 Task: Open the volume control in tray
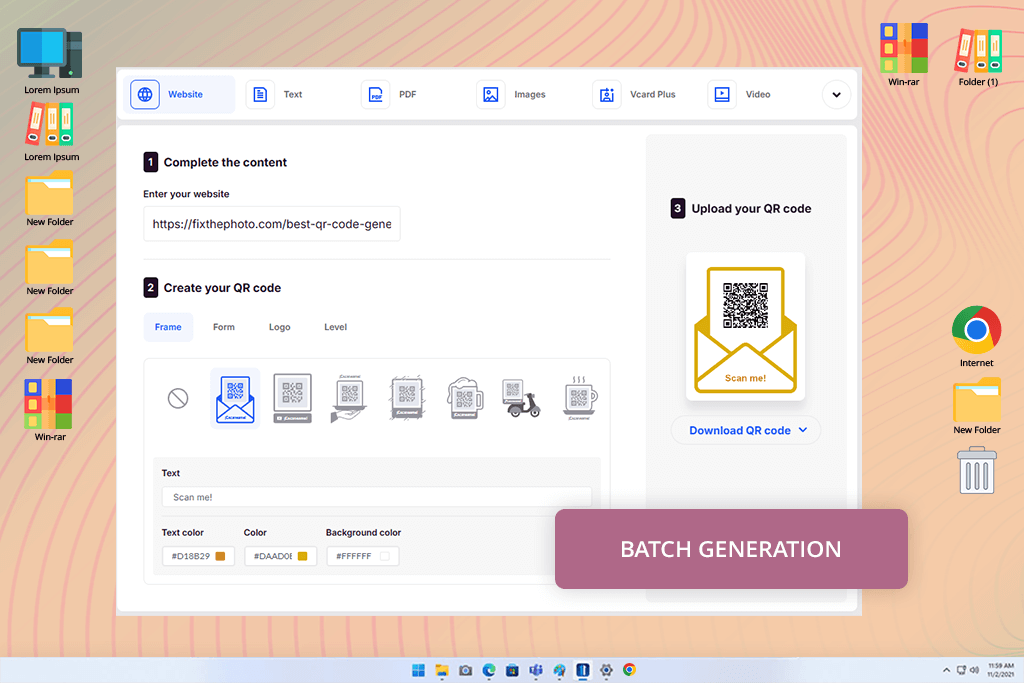(x=974, y=671)
